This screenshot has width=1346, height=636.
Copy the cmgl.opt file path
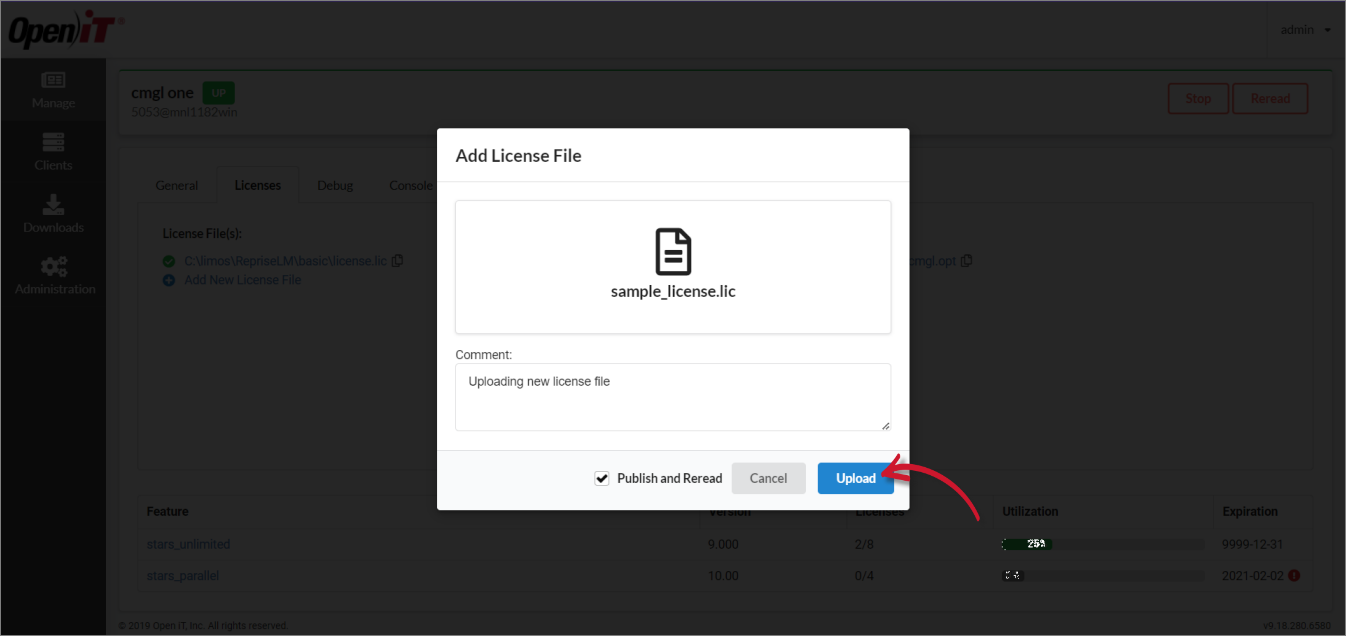point(966,261)
